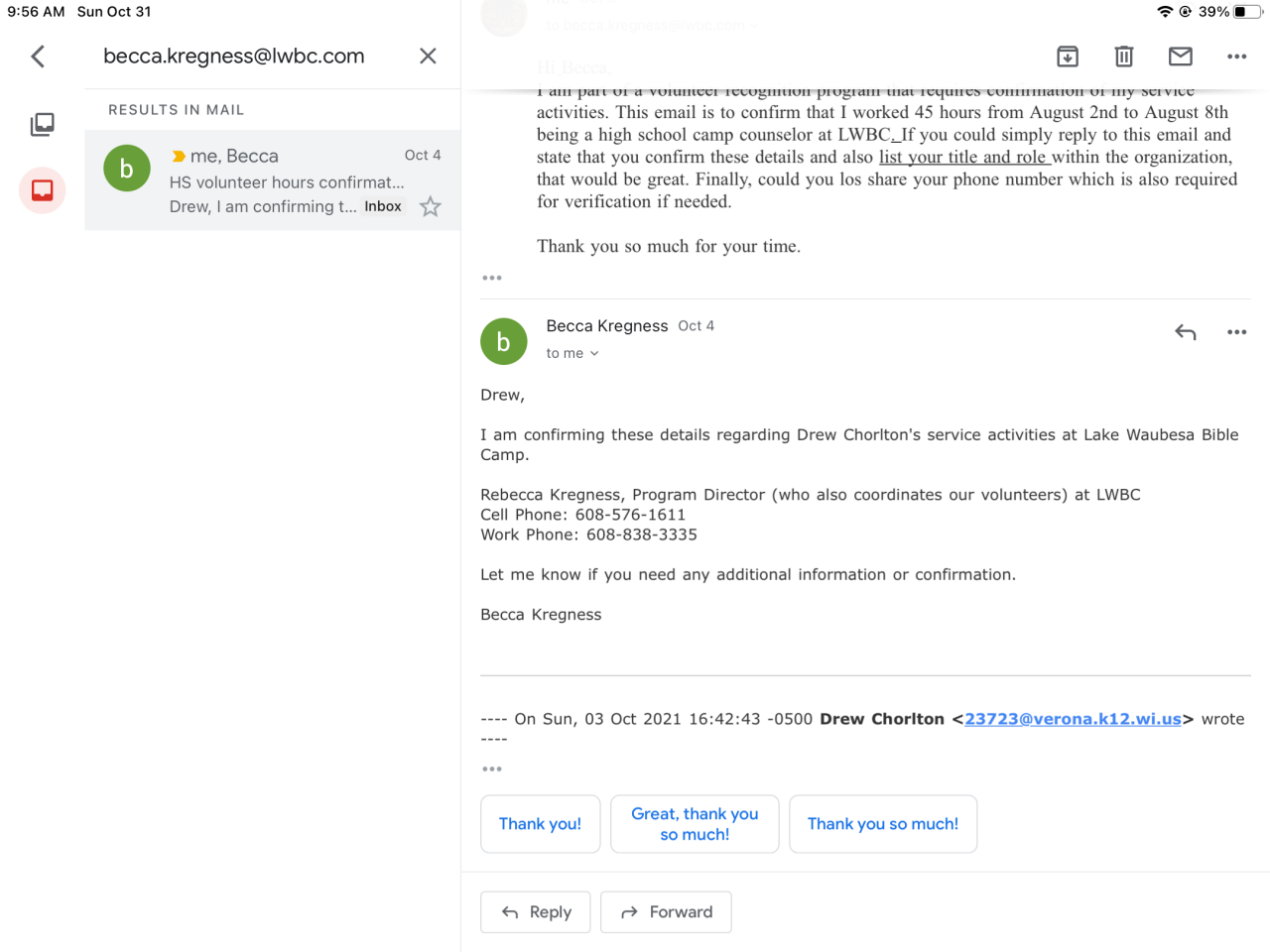Expand the trimmed quoted text below signature
Screen dimensions: 1270x952
pyautogui.click(x=492, y=769)
